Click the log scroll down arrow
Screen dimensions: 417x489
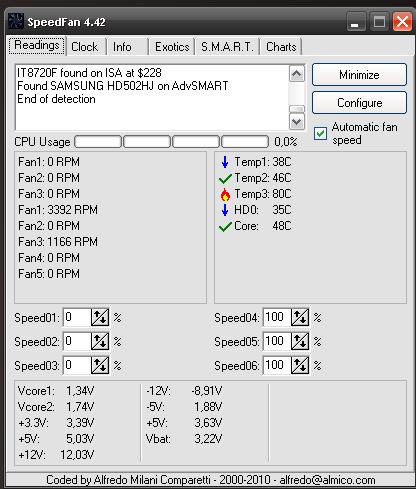296,122
